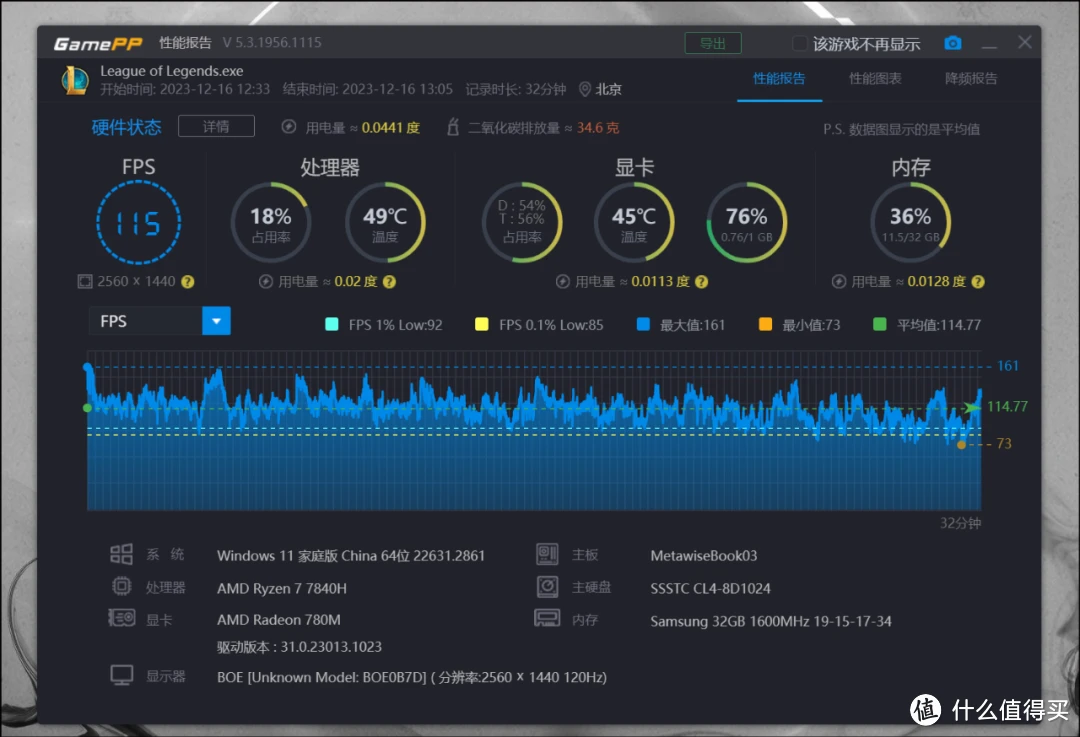Switch to 降频报告 tab

(x=970, y=79)
